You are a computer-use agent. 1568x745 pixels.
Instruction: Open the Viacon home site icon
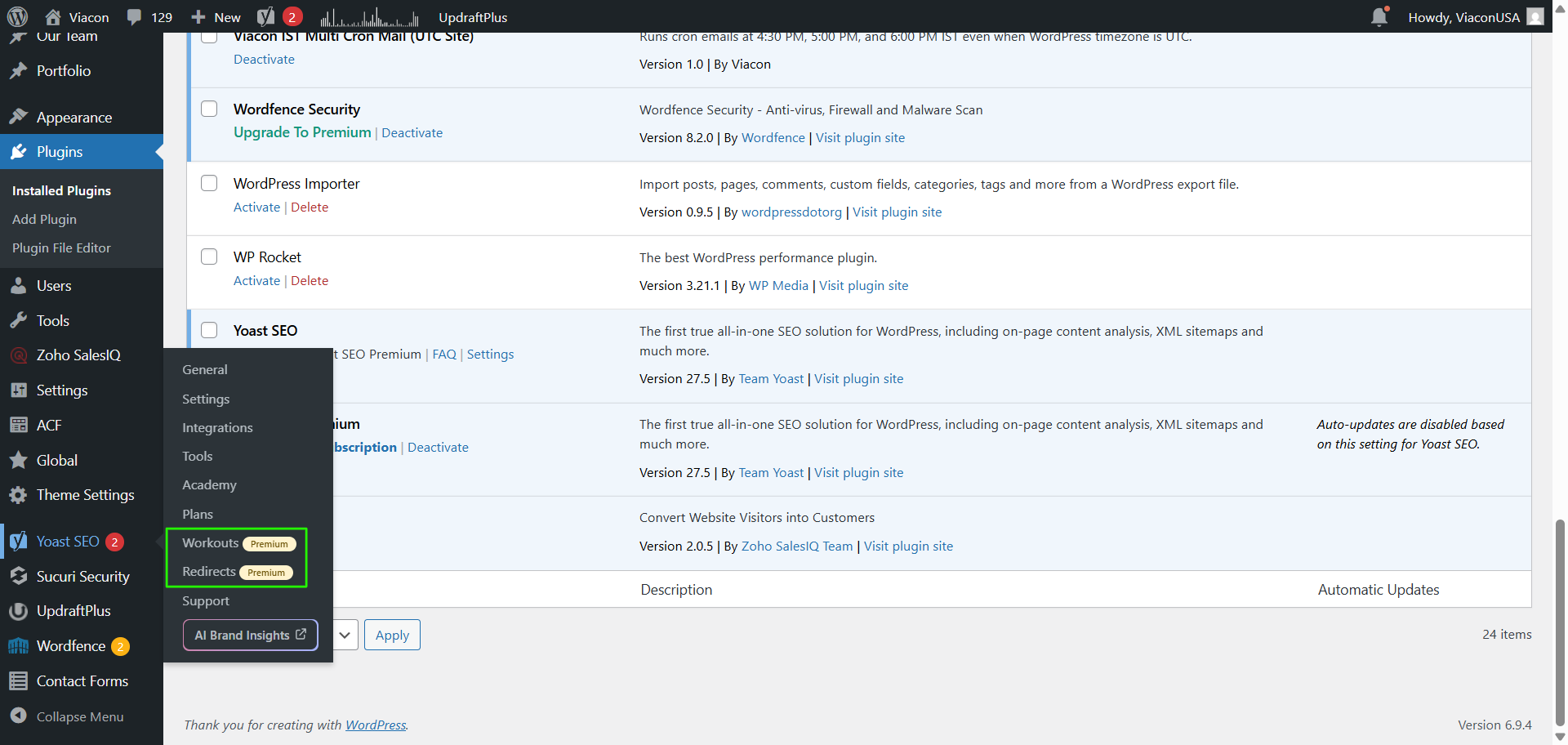(53, 16)
